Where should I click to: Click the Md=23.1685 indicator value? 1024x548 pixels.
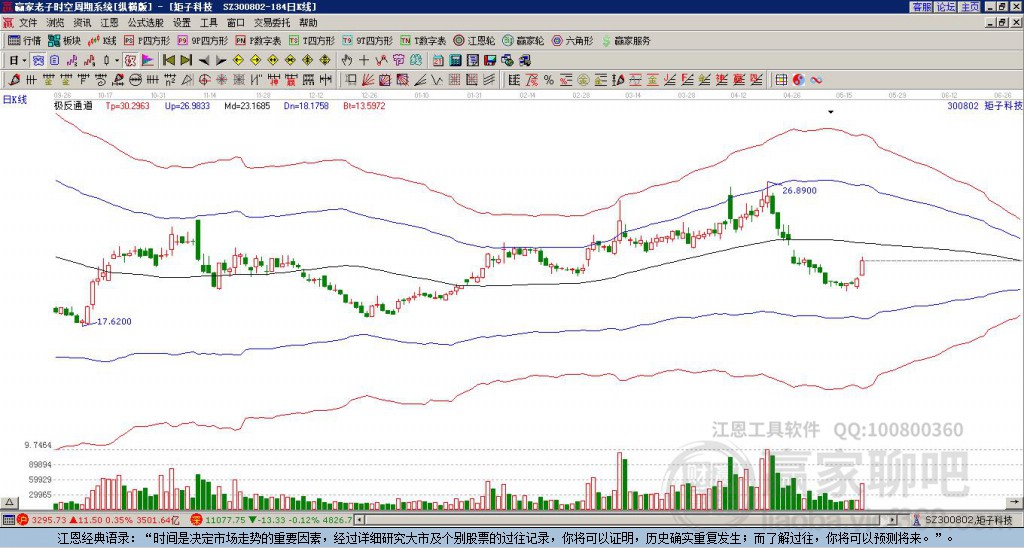[247, 105]
